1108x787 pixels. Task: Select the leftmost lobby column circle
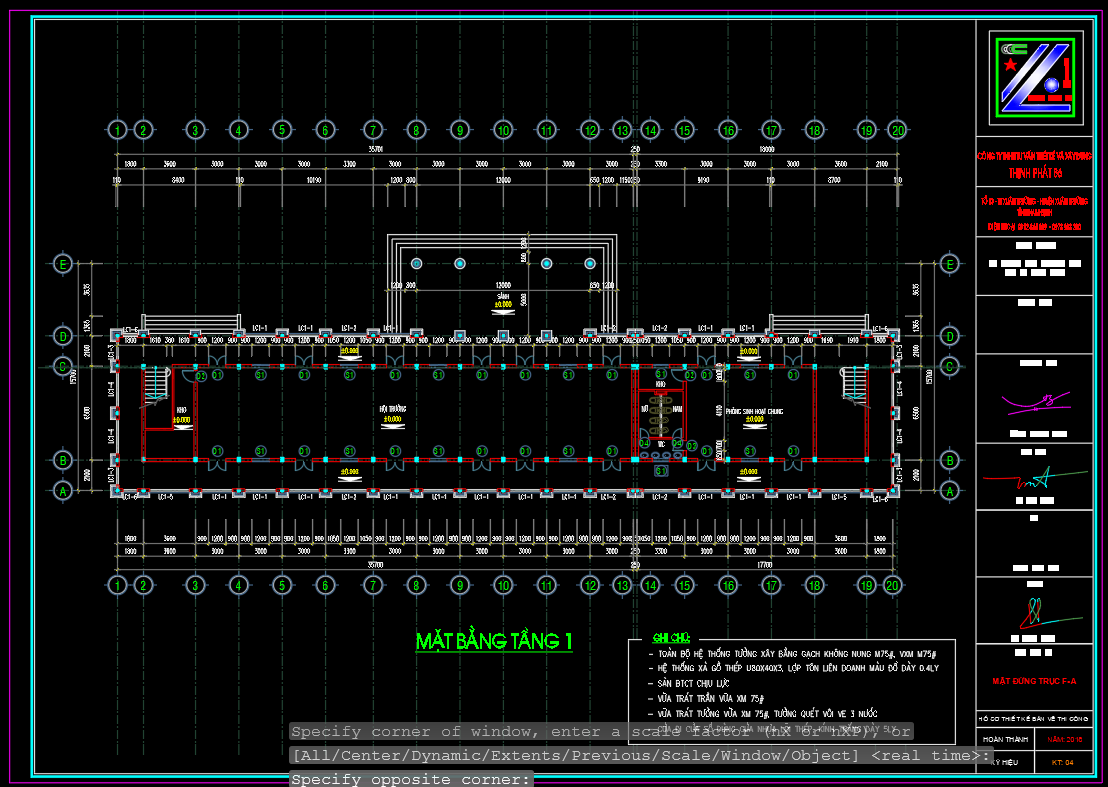(416, 263)
